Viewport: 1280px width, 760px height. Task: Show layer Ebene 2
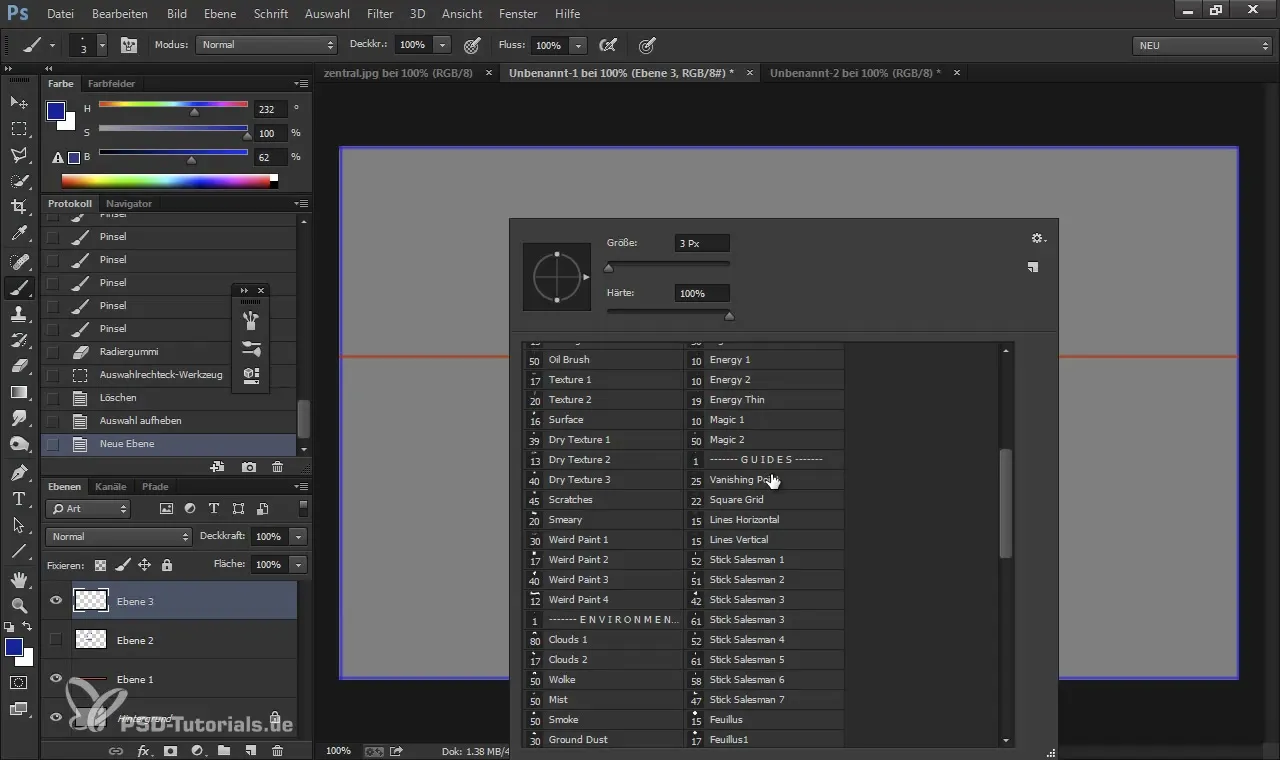(56, 640)
